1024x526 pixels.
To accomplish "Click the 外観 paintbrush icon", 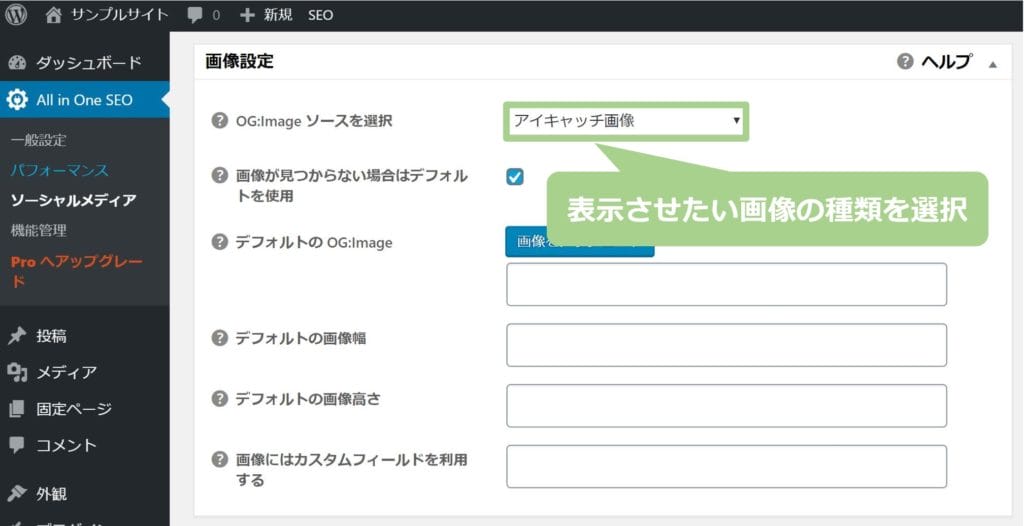I will coord(17,493).
